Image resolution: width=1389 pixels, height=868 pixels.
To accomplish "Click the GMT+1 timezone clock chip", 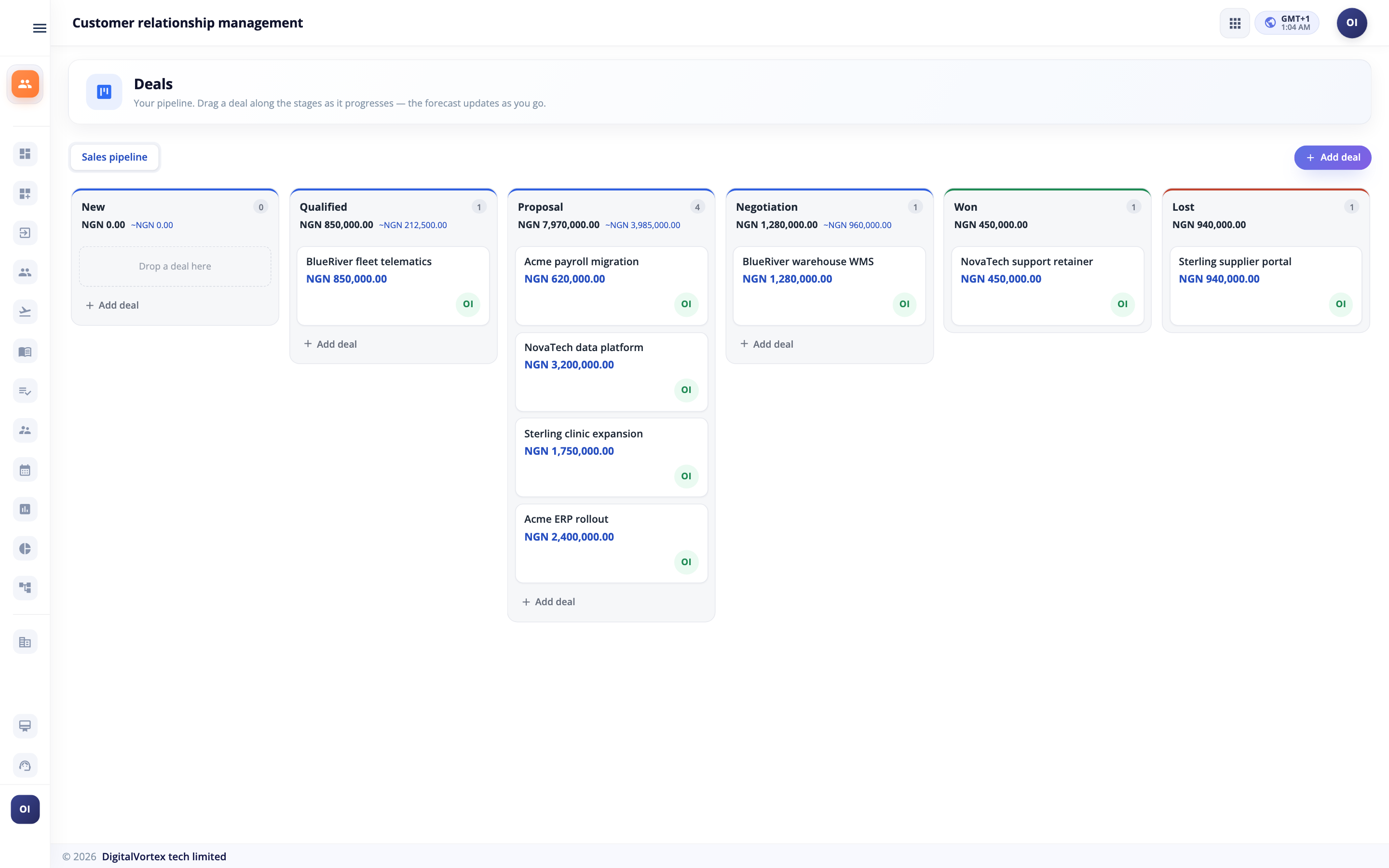I will pos(1287,23).
